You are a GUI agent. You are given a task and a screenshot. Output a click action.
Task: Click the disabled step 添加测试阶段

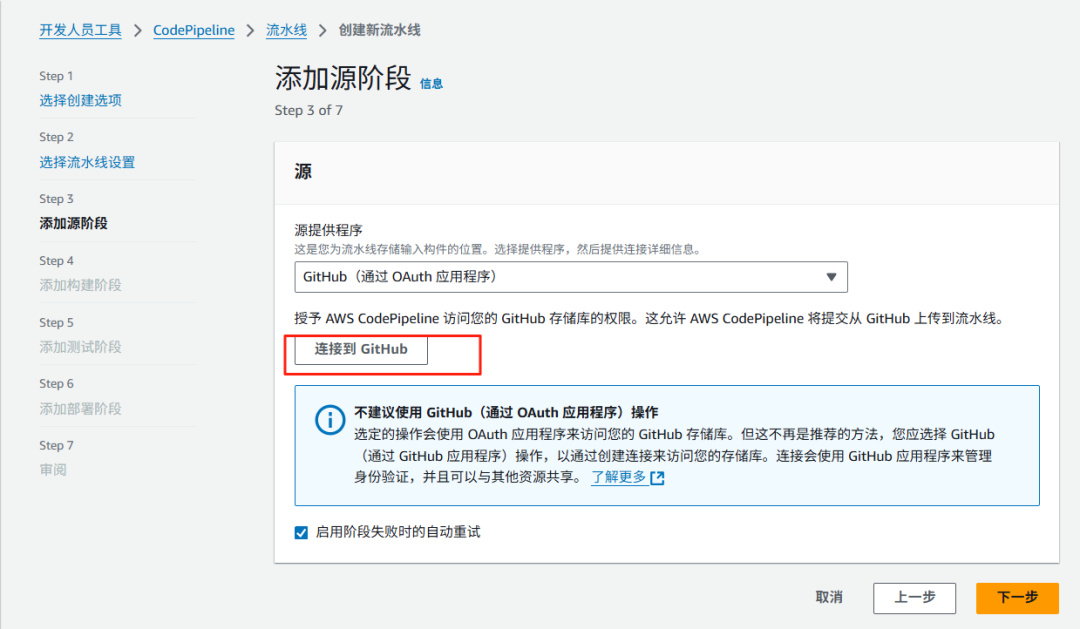81,347
